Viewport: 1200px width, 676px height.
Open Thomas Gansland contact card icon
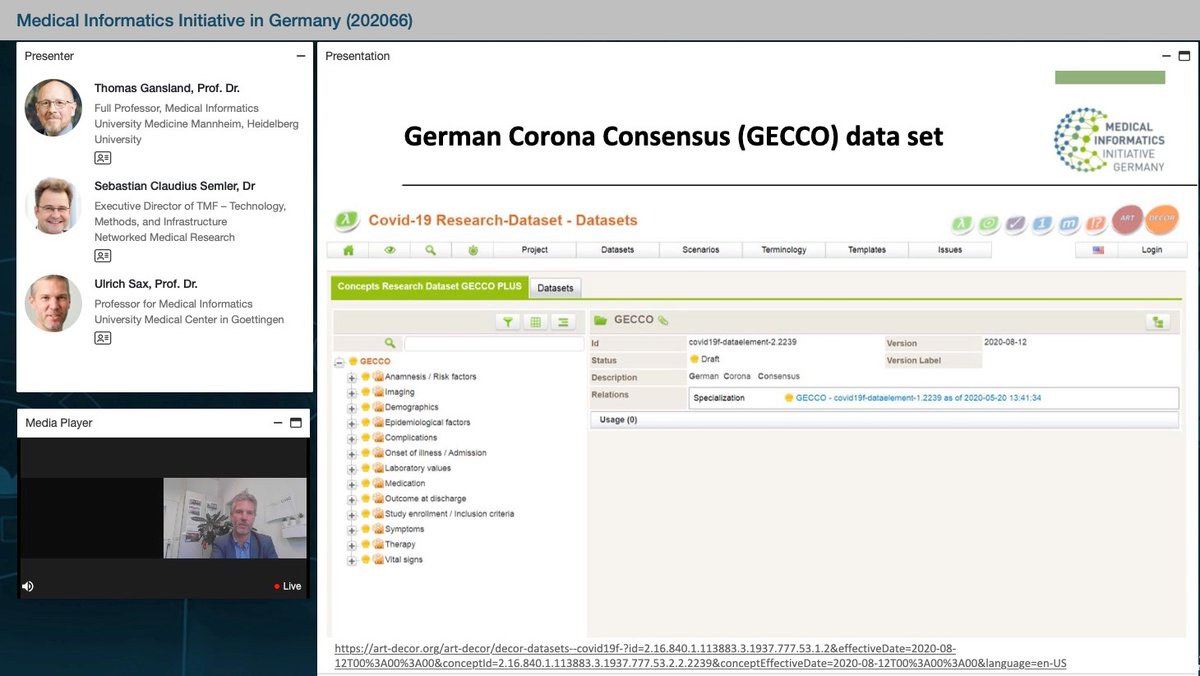[x=103, y=158]
